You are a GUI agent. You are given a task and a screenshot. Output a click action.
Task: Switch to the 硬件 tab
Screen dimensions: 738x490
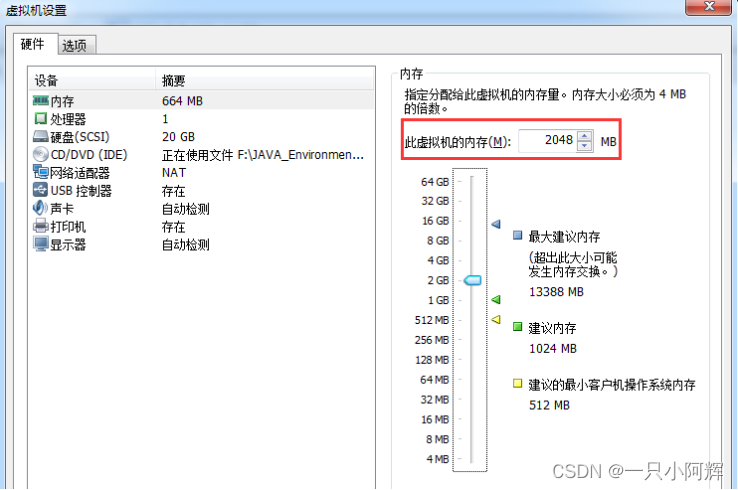click(33, 44)
